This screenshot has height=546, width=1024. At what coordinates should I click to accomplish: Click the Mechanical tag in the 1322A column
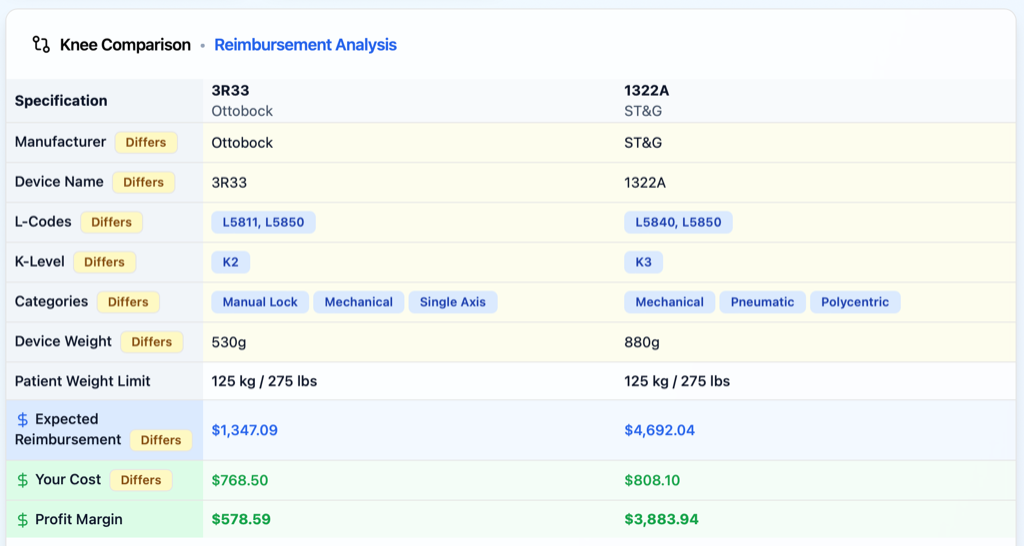669,302
